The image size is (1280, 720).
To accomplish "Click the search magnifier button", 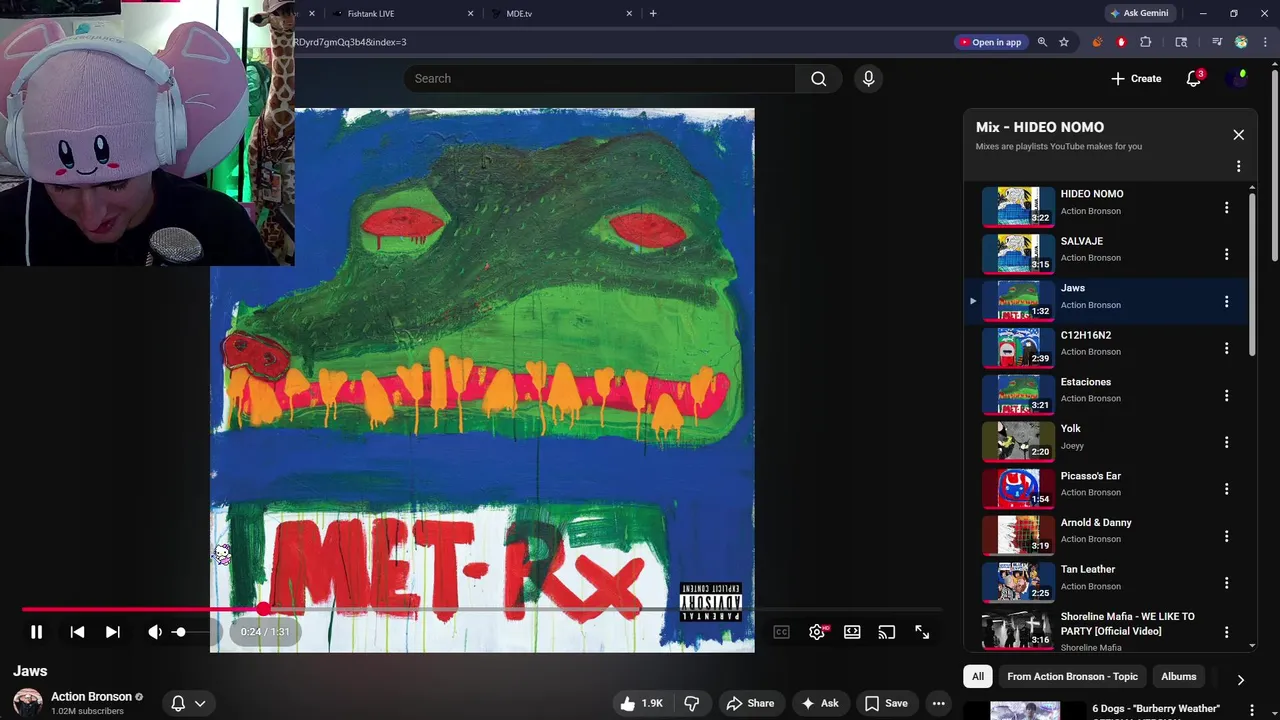I will click(x=819, y=78).
